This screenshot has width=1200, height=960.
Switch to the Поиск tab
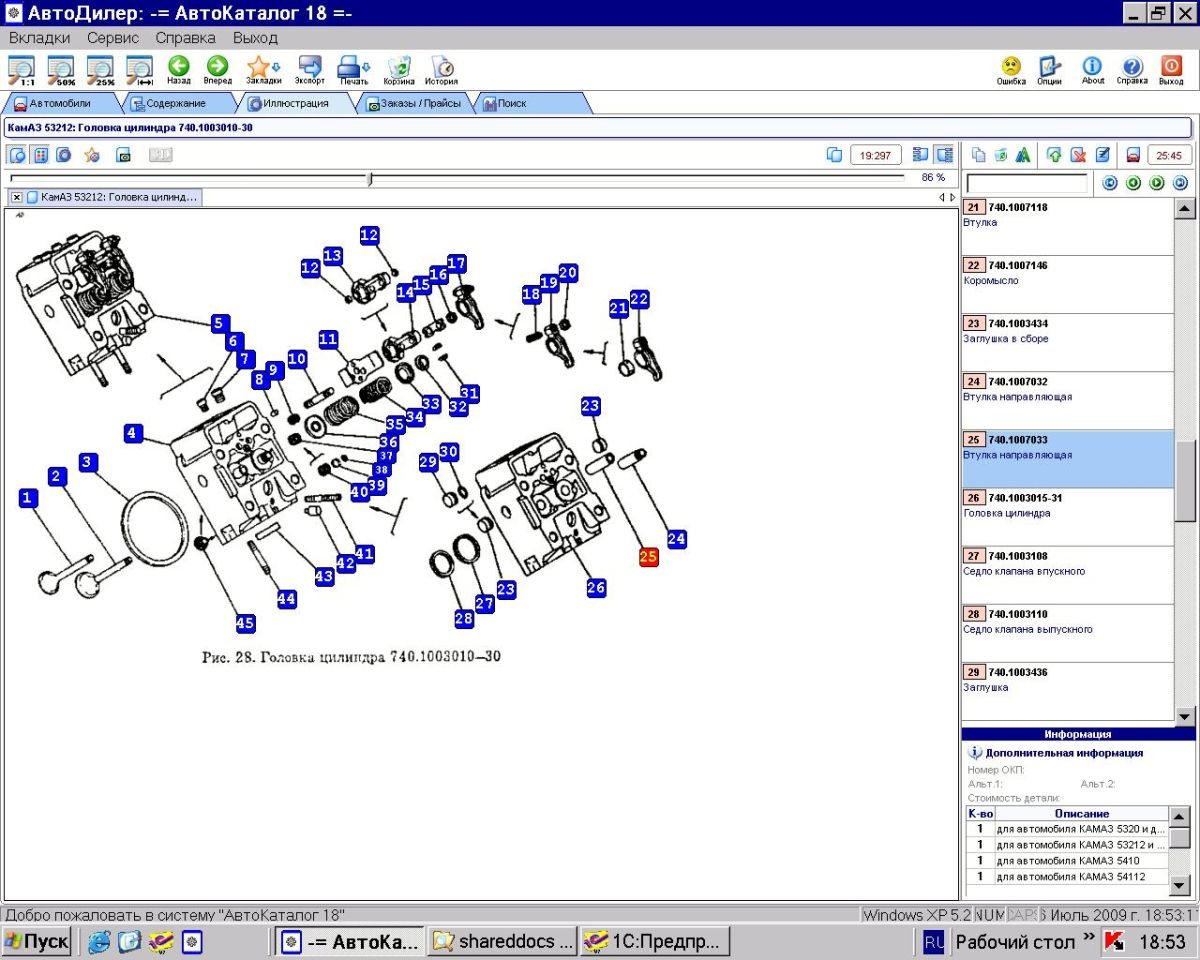(530, 103)
